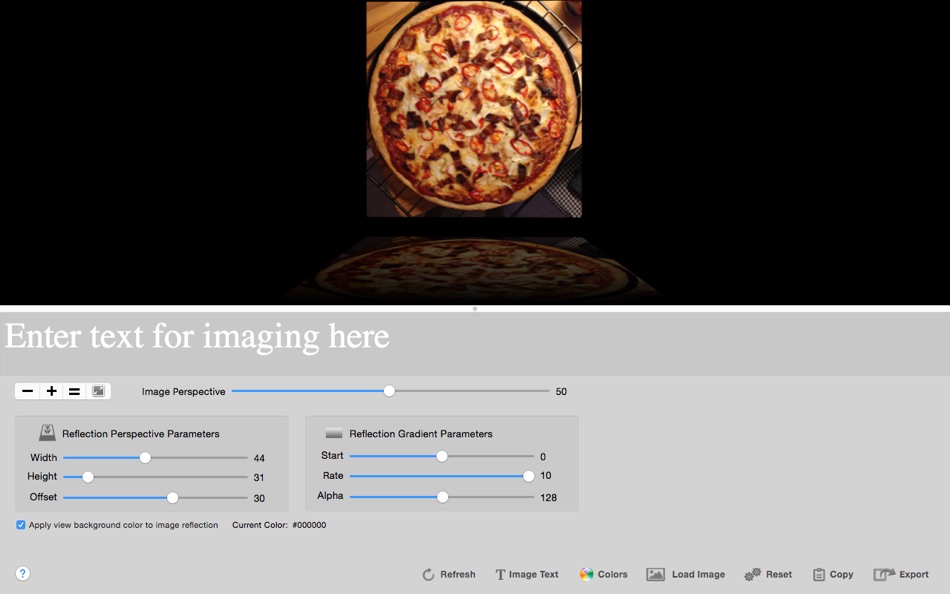The image size is (950, 594).
Task: Click the Reset gears icon
Action: 753,574
